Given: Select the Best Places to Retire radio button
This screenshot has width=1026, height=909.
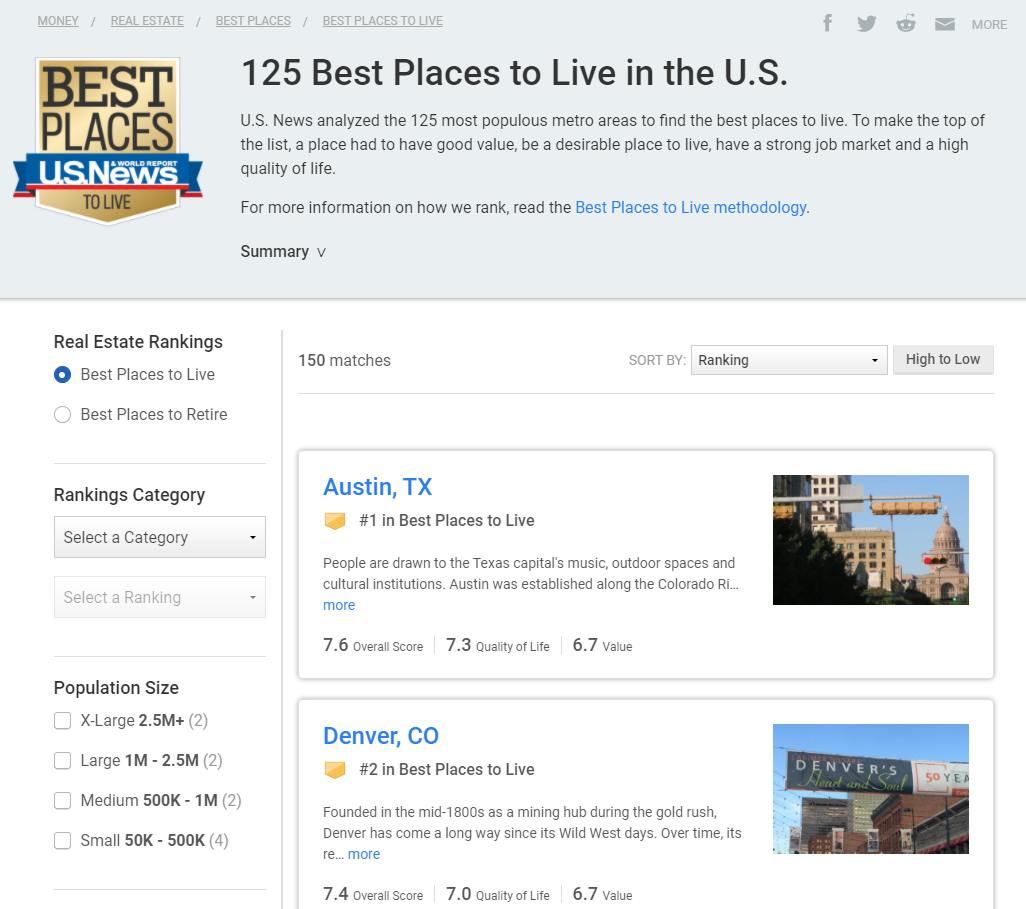Looking at the screenshot, I should pos(62,414).
